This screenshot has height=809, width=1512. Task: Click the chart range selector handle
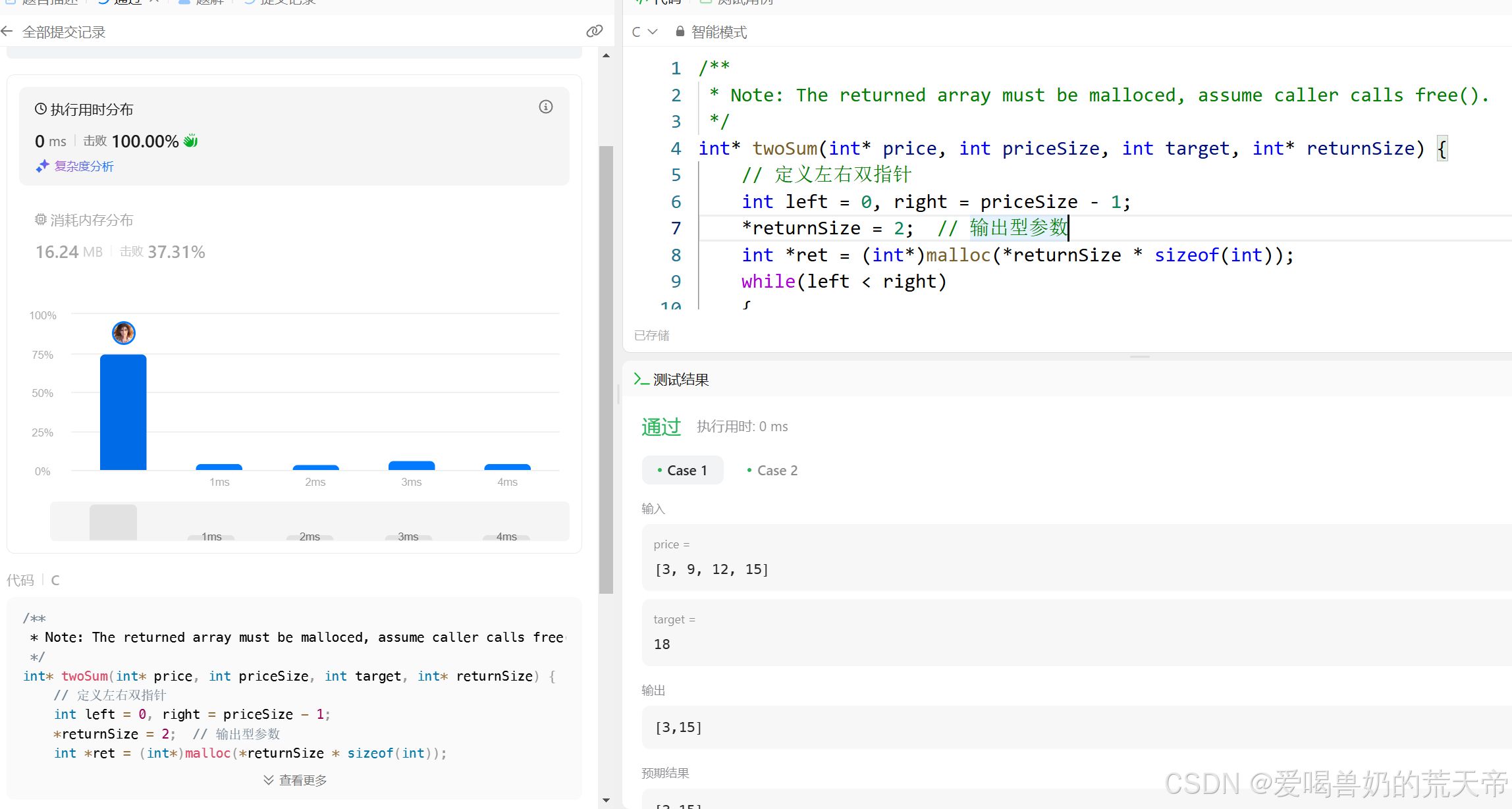[113, 522]
